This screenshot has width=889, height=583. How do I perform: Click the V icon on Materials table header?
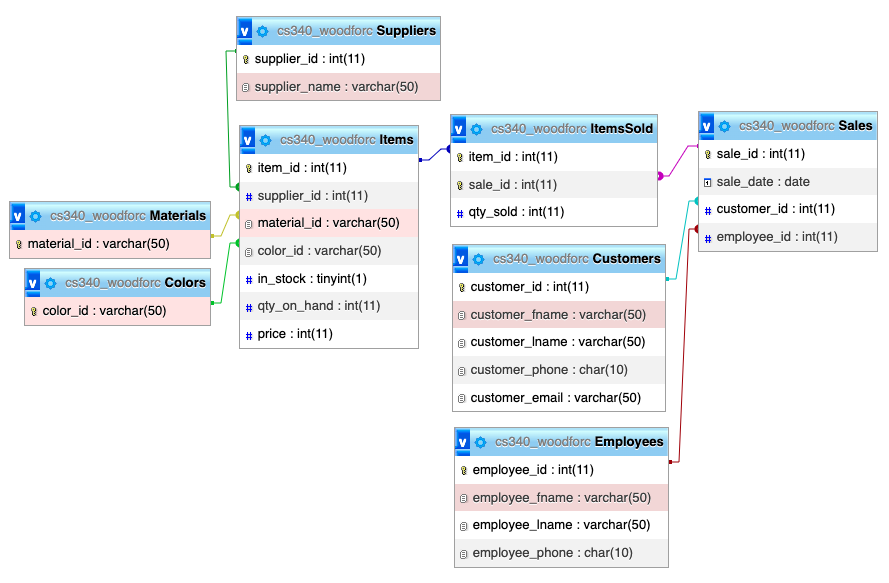click(x=20, y=216)
